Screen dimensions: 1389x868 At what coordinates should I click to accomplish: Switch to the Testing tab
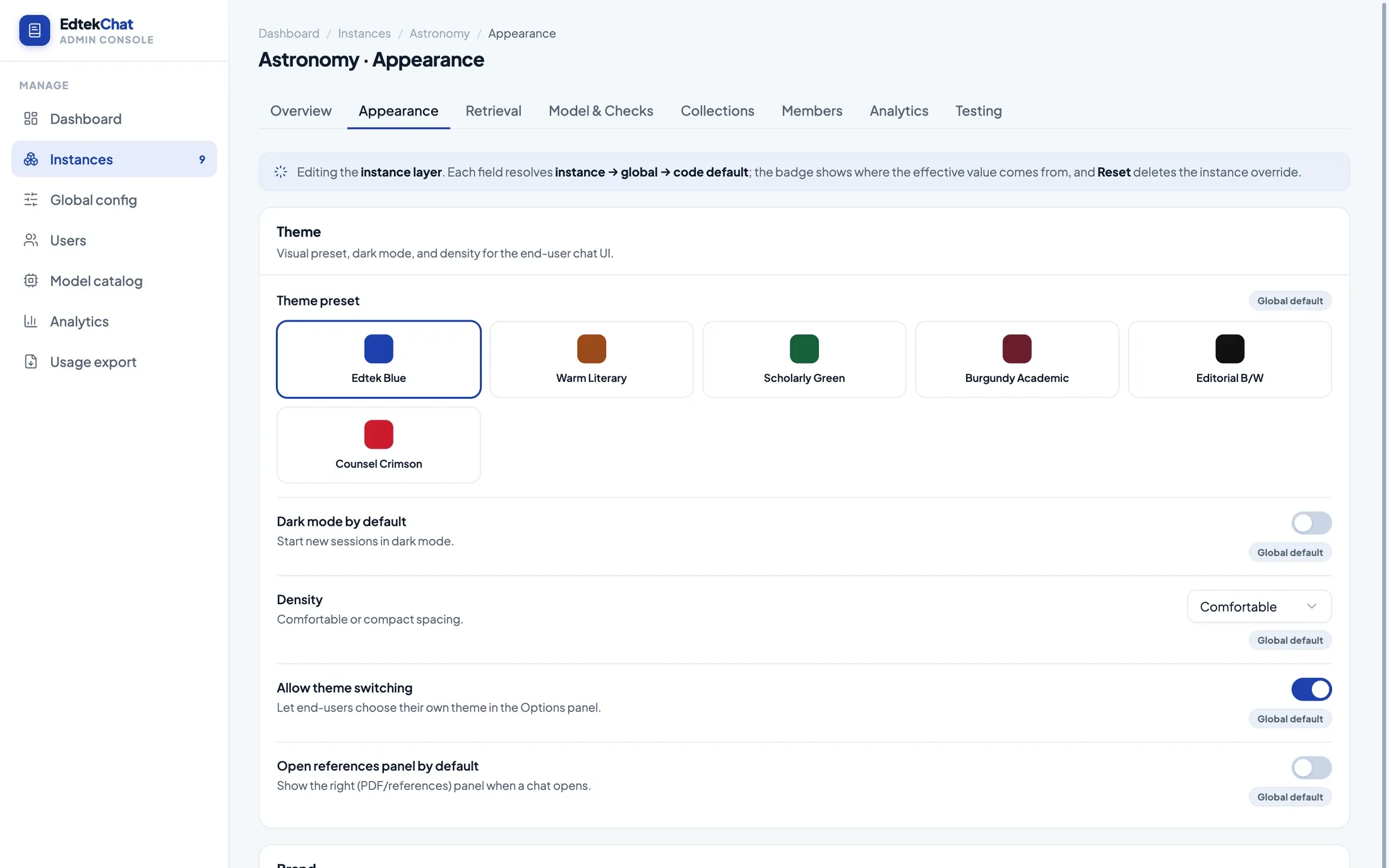click(978, 110)
